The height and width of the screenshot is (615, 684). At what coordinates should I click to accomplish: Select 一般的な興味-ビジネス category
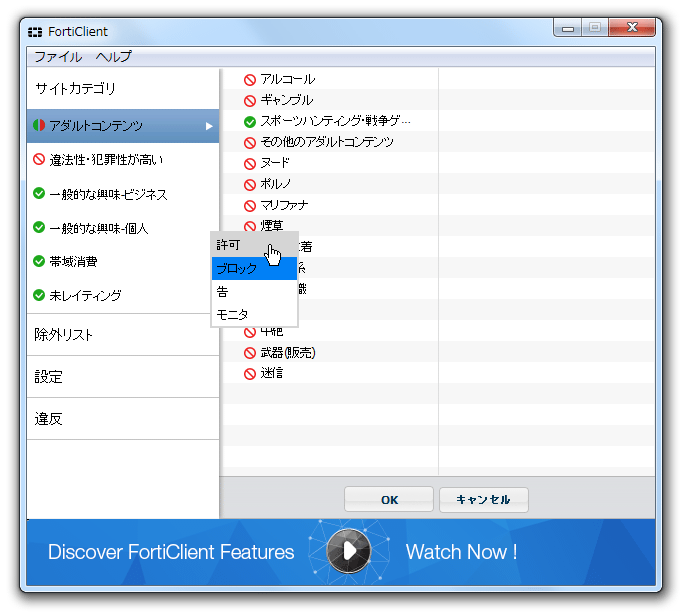(x=123, y=194)
